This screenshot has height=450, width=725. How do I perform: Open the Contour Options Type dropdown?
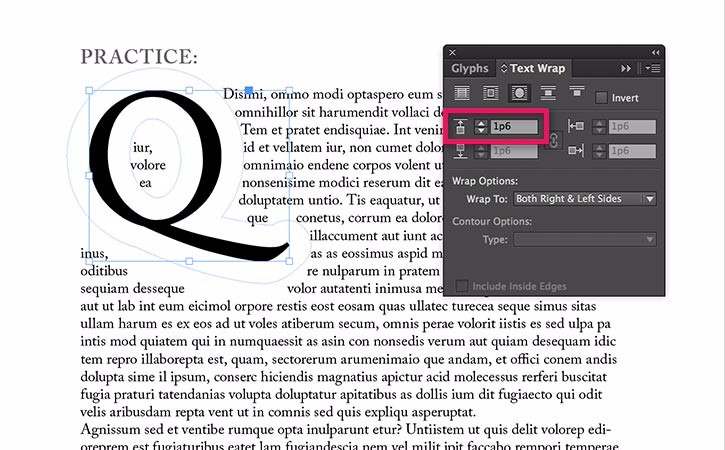584,240
